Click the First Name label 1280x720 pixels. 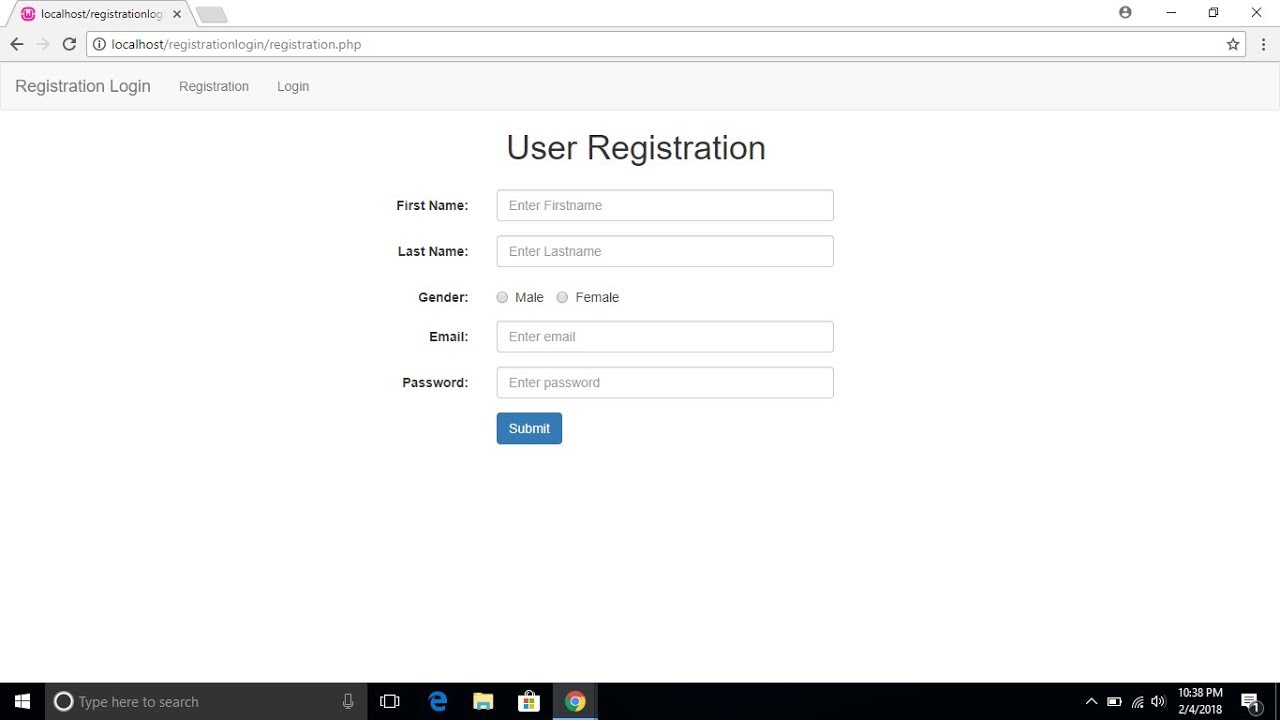(x=432, y=205)
